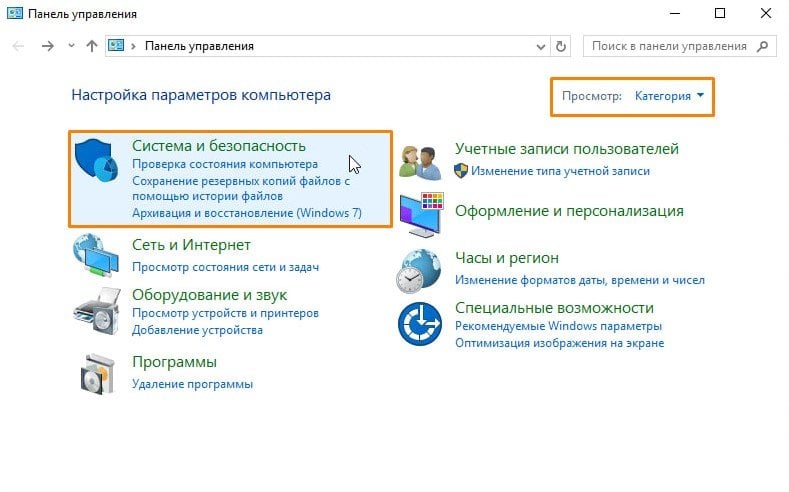The width and height of the screenshot is (789, 492).
Task: Open Просмотр состояния сети и задач
Action: (x=225, y=267)
